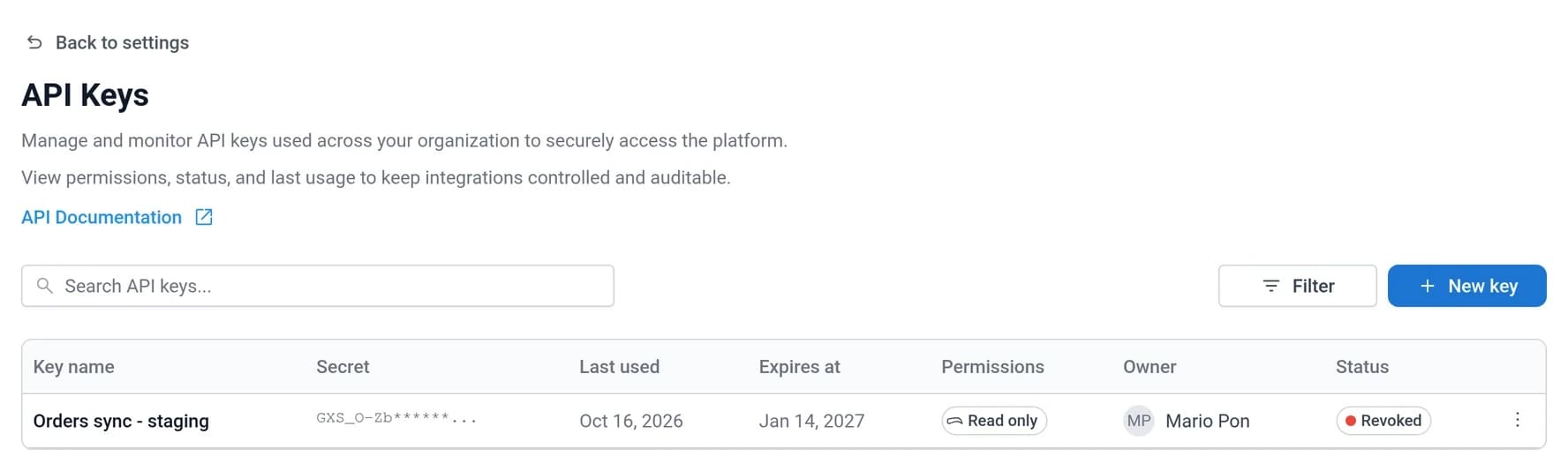
Task: Sort by Key name column header
Action: coord(73,367)
